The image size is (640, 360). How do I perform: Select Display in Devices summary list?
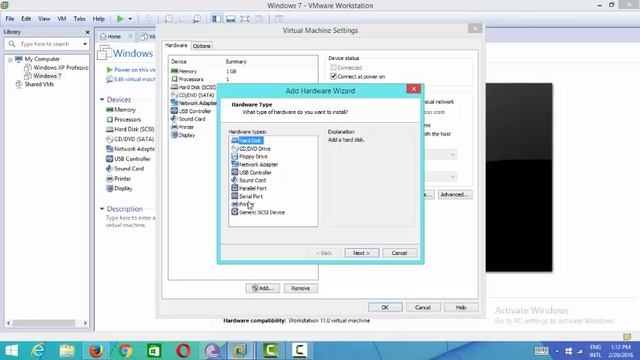[119, 189]
